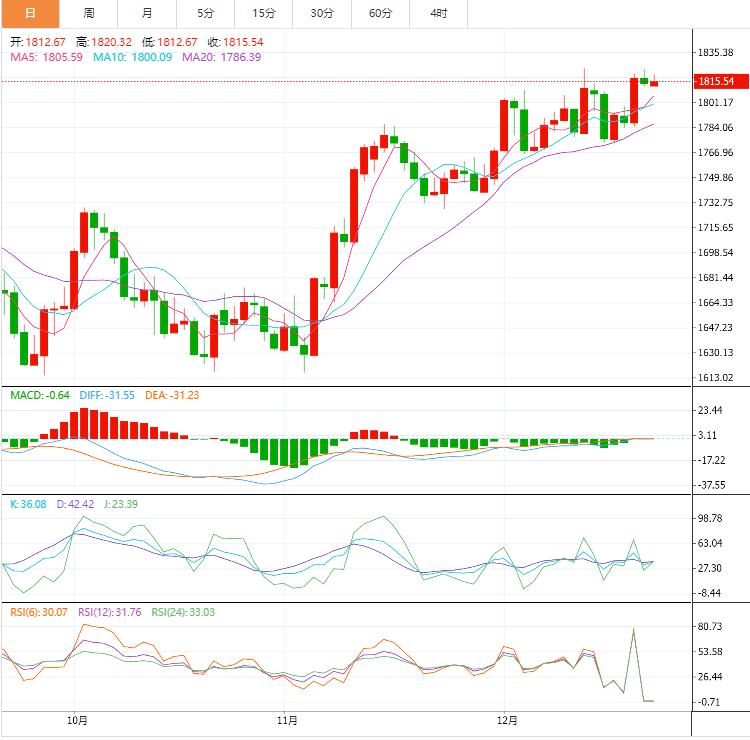750x740 pixels.
Task: Select the RSI(6) indicator label
Action: point(39,611)
